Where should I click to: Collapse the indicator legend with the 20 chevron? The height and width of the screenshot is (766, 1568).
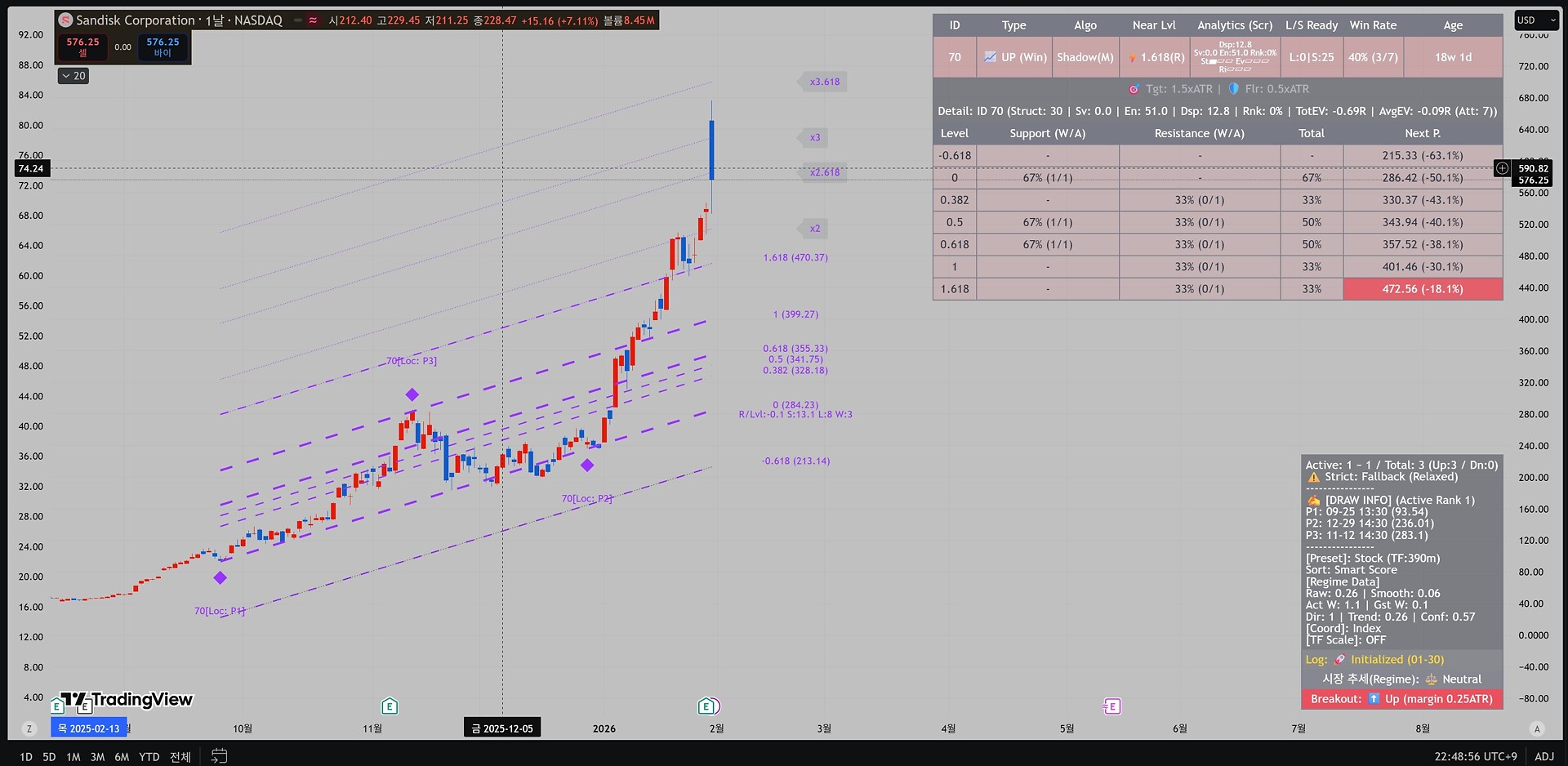73,76
